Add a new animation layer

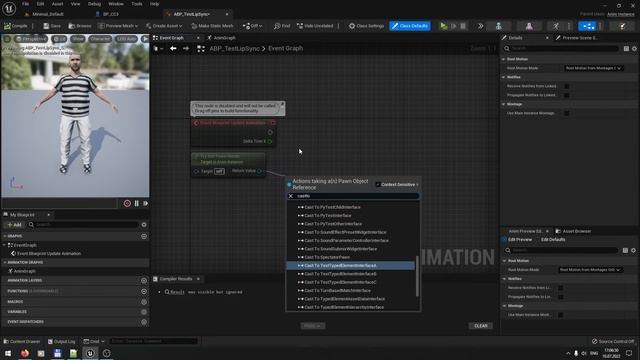[144, 281]
